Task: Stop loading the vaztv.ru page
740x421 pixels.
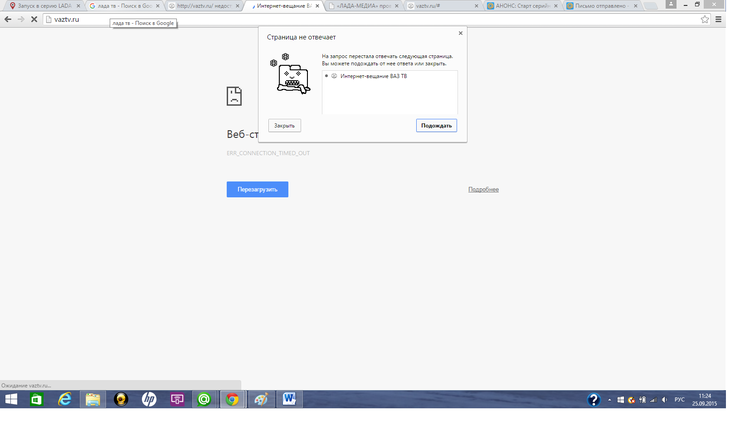Action: [x=34, y=19]
